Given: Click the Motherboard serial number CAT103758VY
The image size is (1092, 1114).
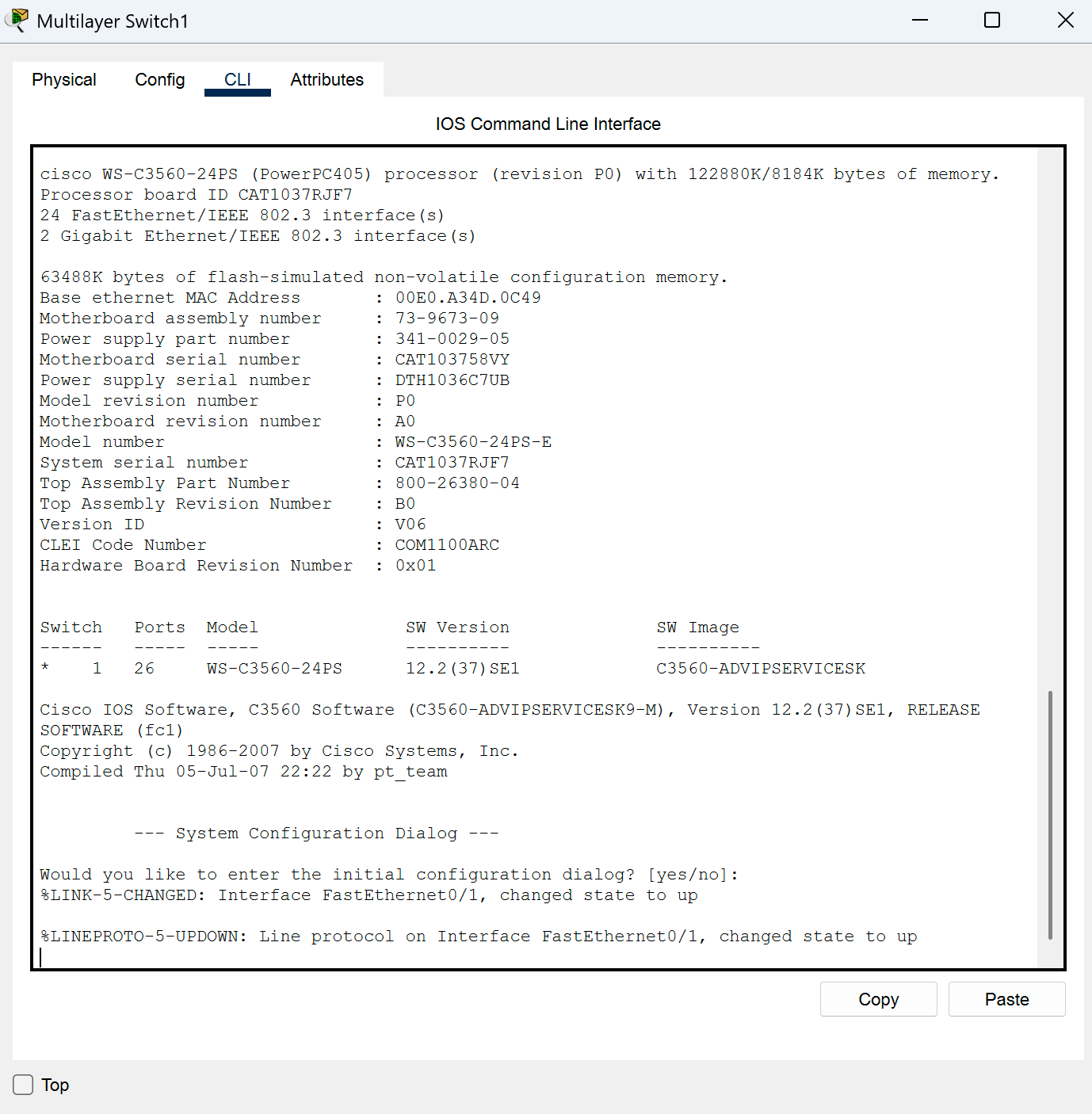Looking at the screenshot, I should (x=452, y=360).
